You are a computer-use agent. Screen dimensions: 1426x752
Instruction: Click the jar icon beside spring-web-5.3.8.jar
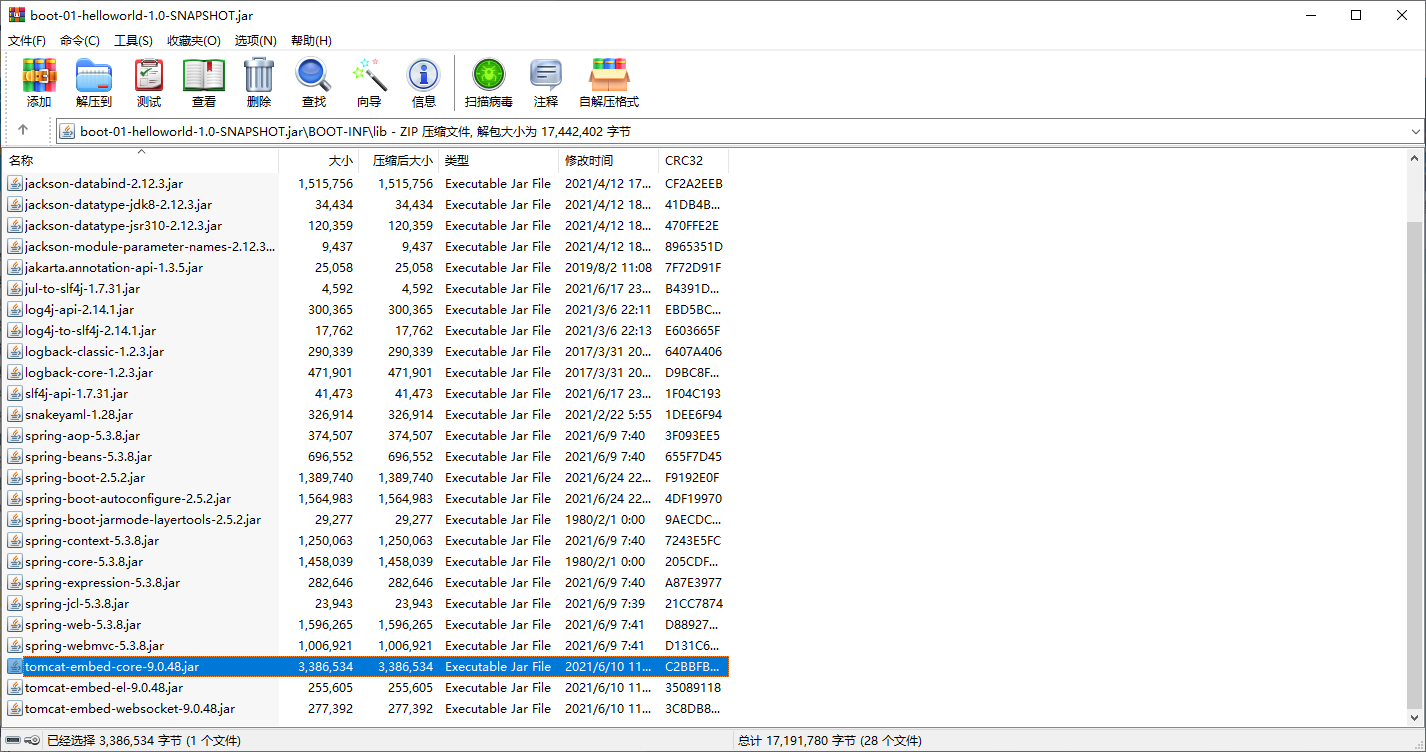[x=15, y=624]
